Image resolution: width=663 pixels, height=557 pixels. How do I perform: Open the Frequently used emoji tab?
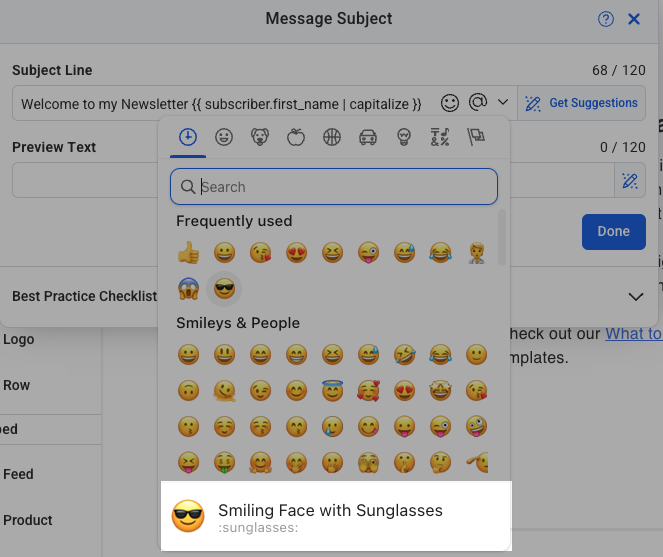[x=187, y=138]
